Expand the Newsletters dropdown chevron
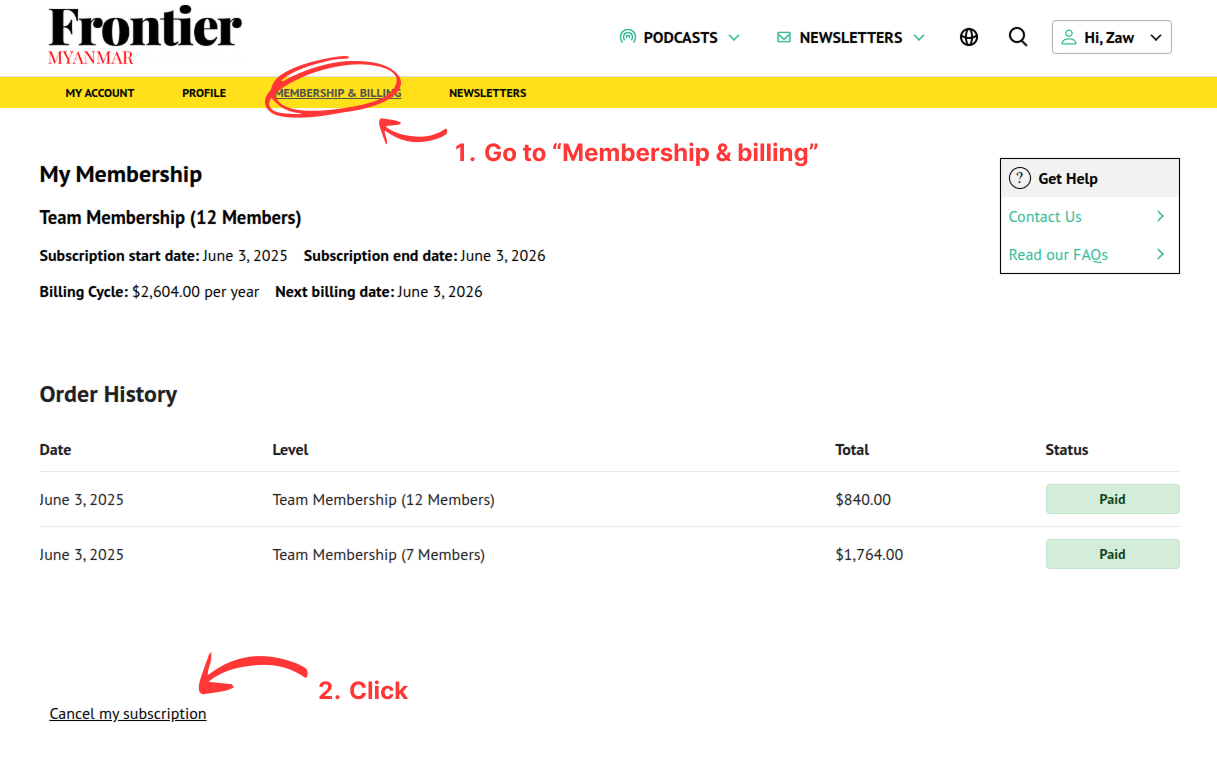The image size is (1217, 763). pyautogui.click(x=919, y=37)
